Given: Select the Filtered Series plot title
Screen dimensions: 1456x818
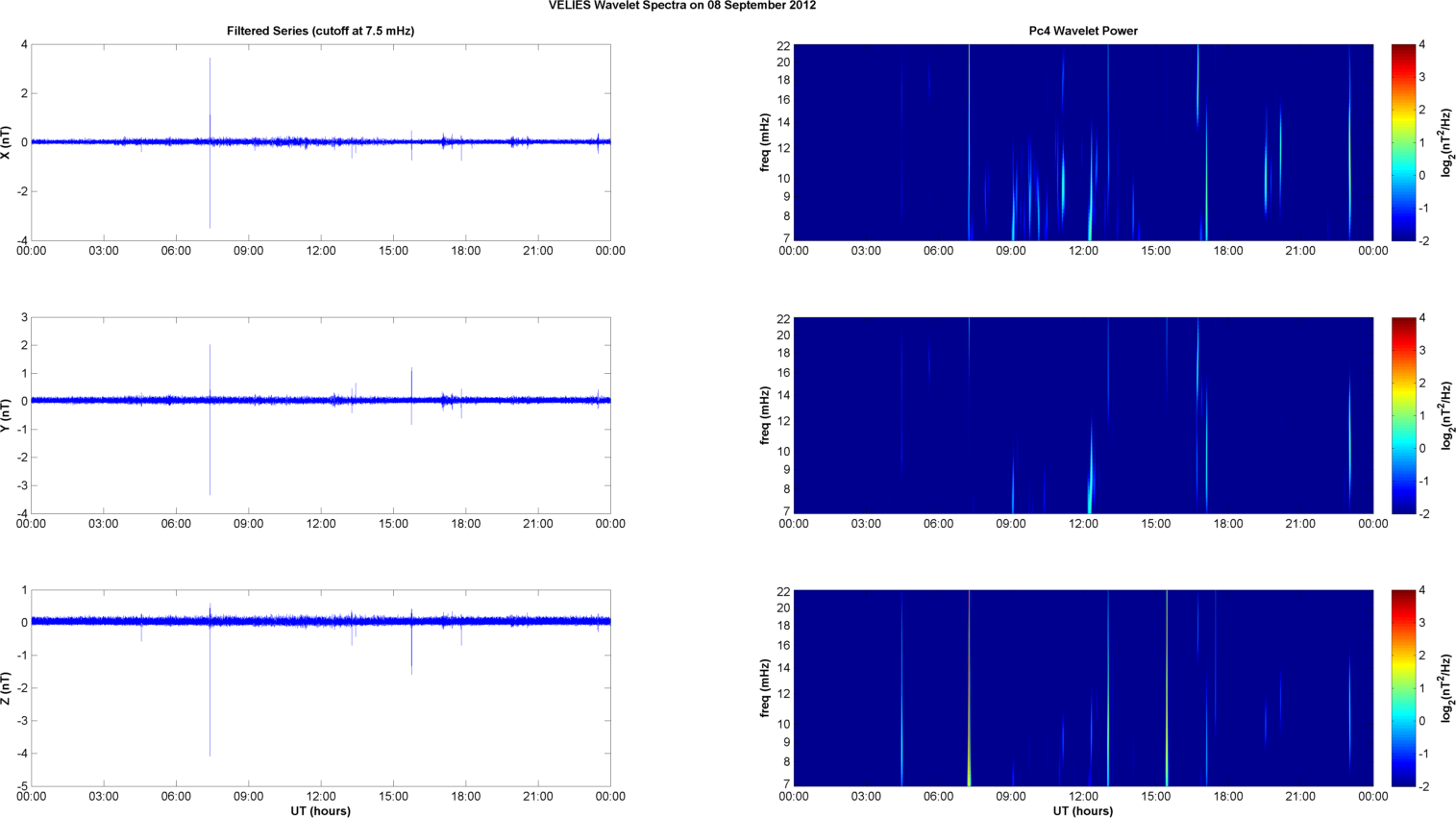Looking at the screenshot, I should pyautogui.click(x=320, y=31).
